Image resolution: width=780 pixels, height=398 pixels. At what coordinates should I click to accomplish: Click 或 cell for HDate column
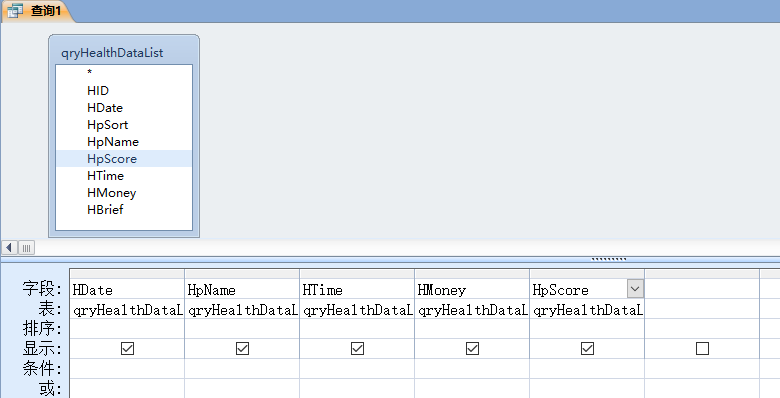pyautogui.click(x=127, y=389)
